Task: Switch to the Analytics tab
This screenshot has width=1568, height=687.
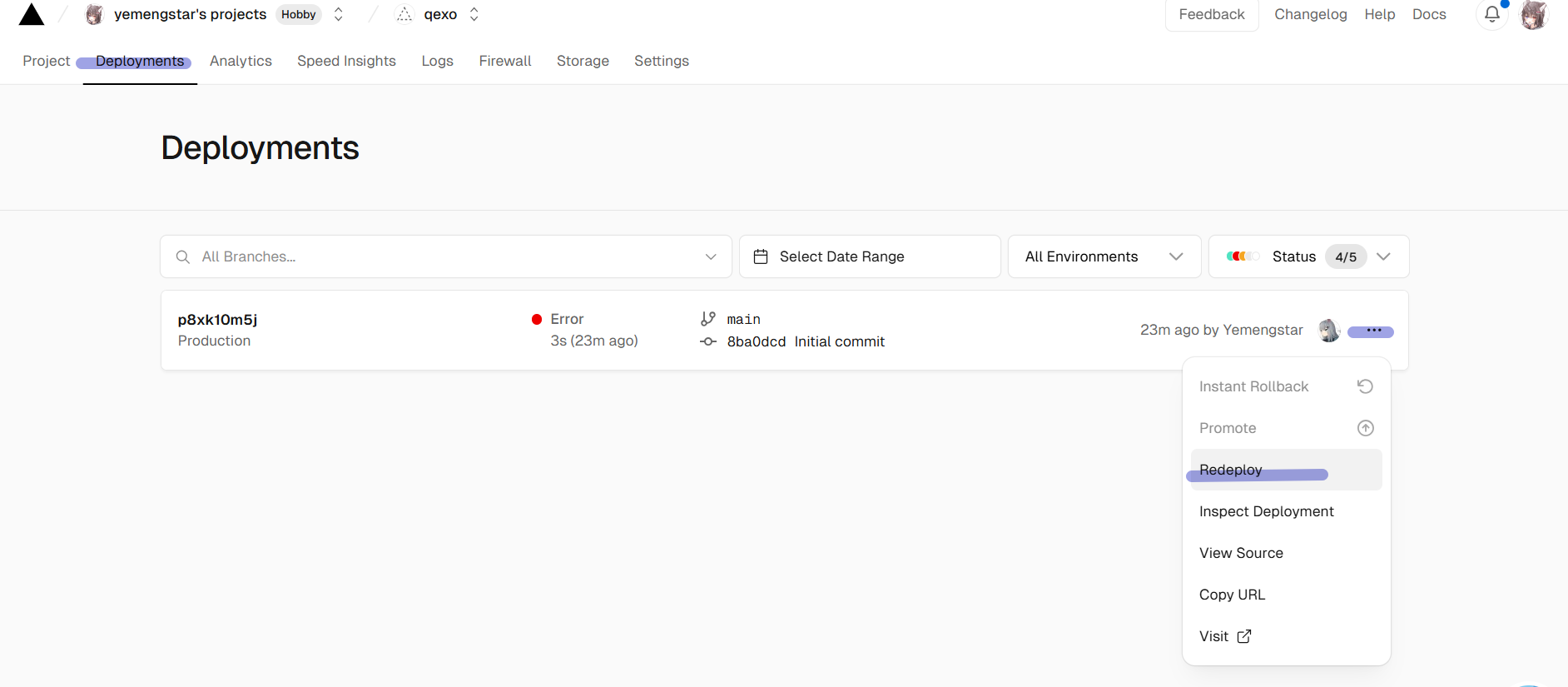Action: point(241,61)
